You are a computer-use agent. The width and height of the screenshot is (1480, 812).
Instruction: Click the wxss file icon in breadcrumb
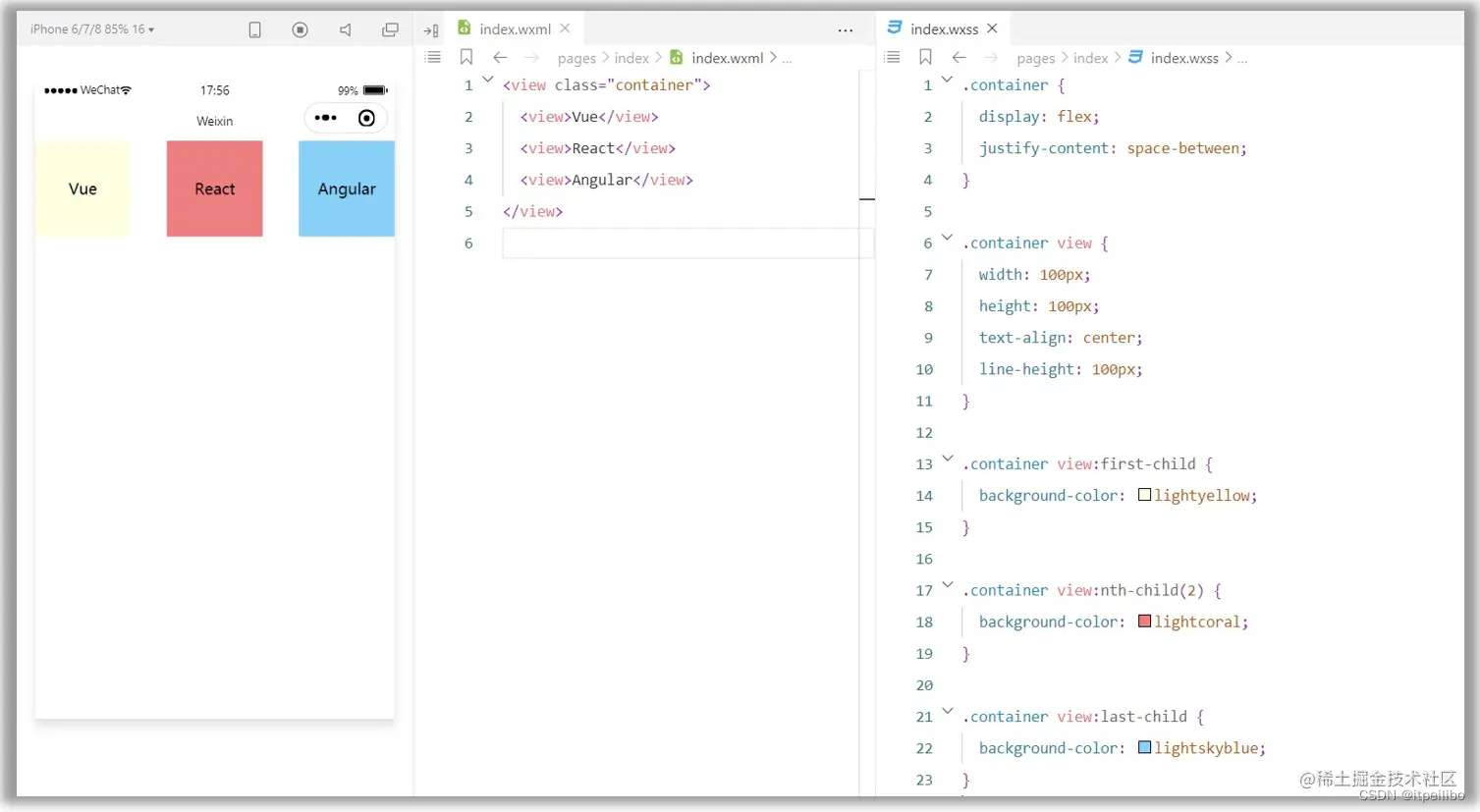tap(1135, 58)
